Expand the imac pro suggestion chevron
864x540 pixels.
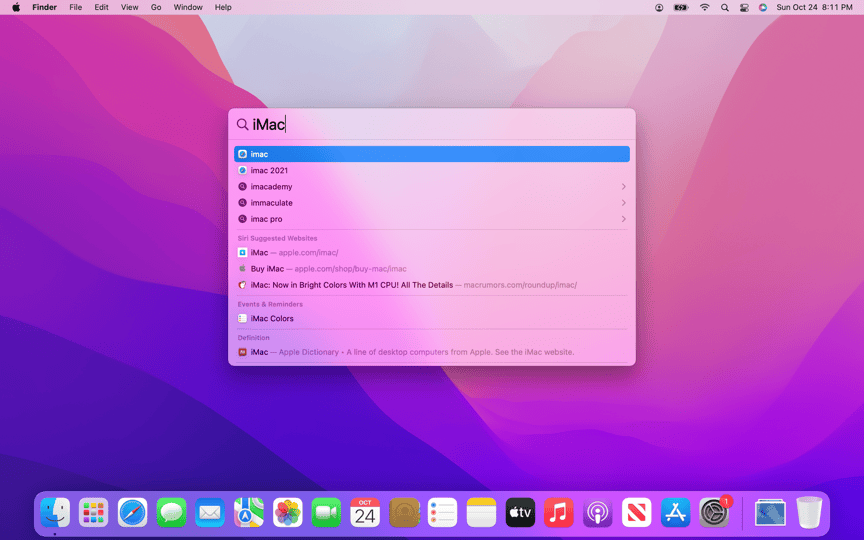click(623, 219)
